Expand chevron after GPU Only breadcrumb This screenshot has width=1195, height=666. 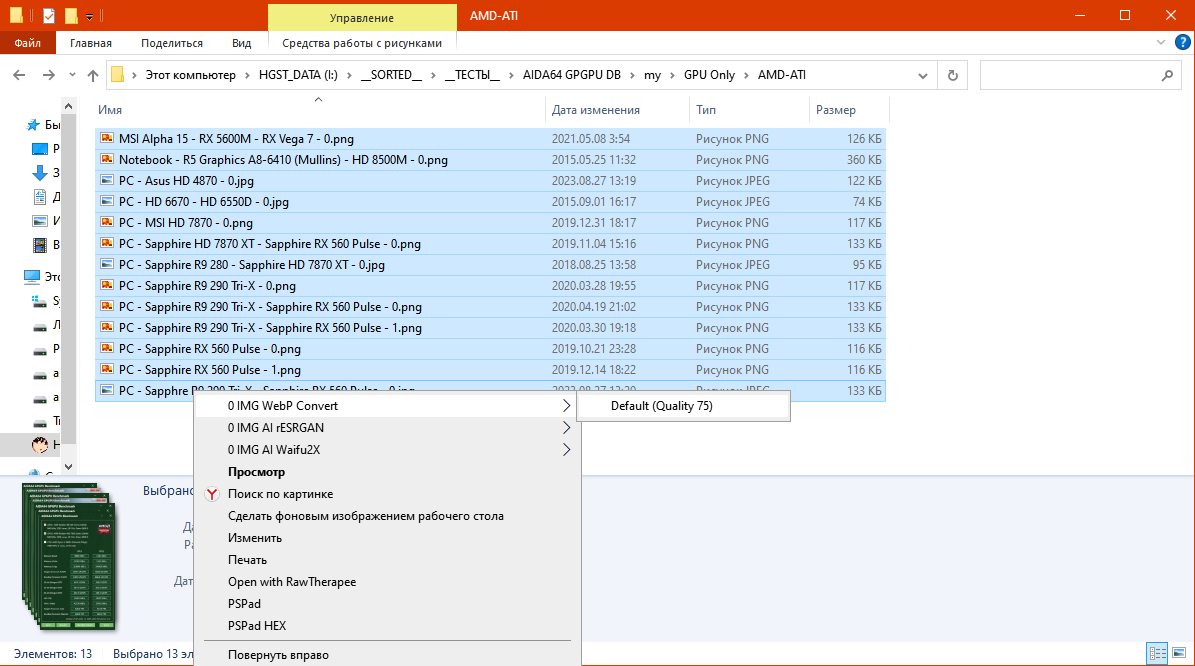(746, 75)
